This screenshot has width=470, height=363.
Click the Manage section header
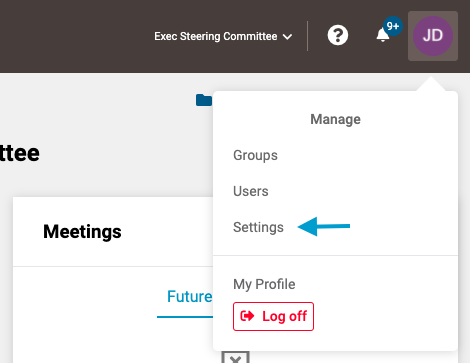(335, 119)
